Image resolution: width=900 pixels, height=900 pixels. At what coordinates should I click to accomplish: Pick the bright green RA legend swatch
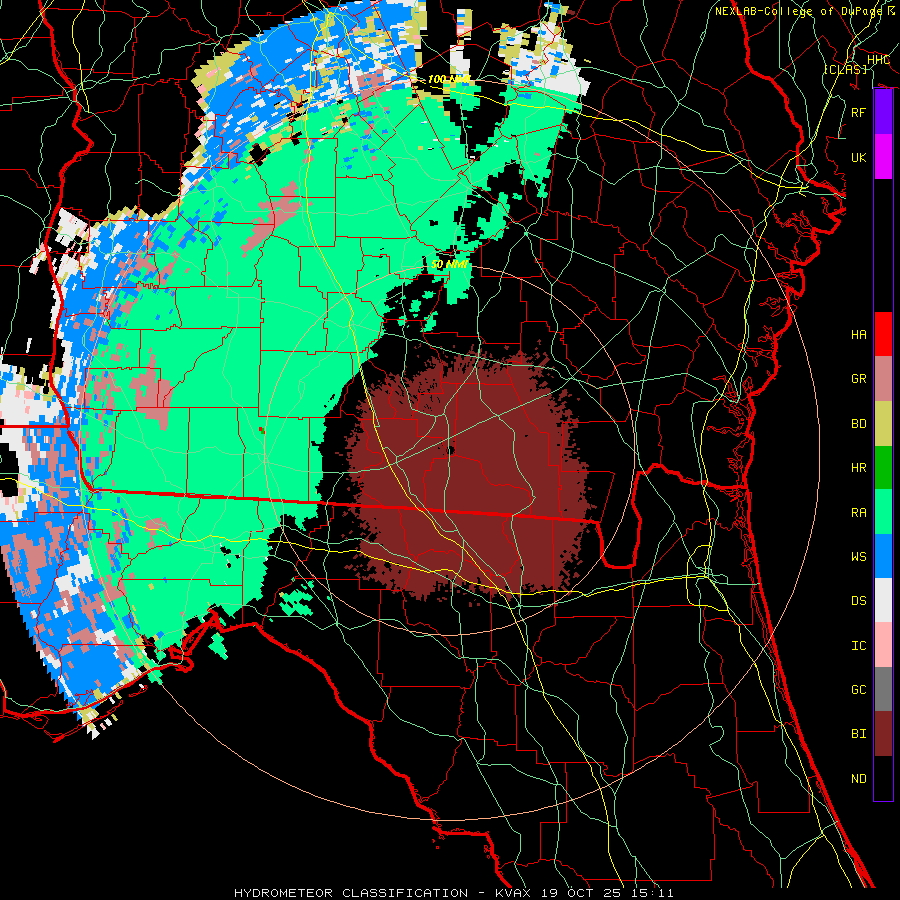coord(883,512)
